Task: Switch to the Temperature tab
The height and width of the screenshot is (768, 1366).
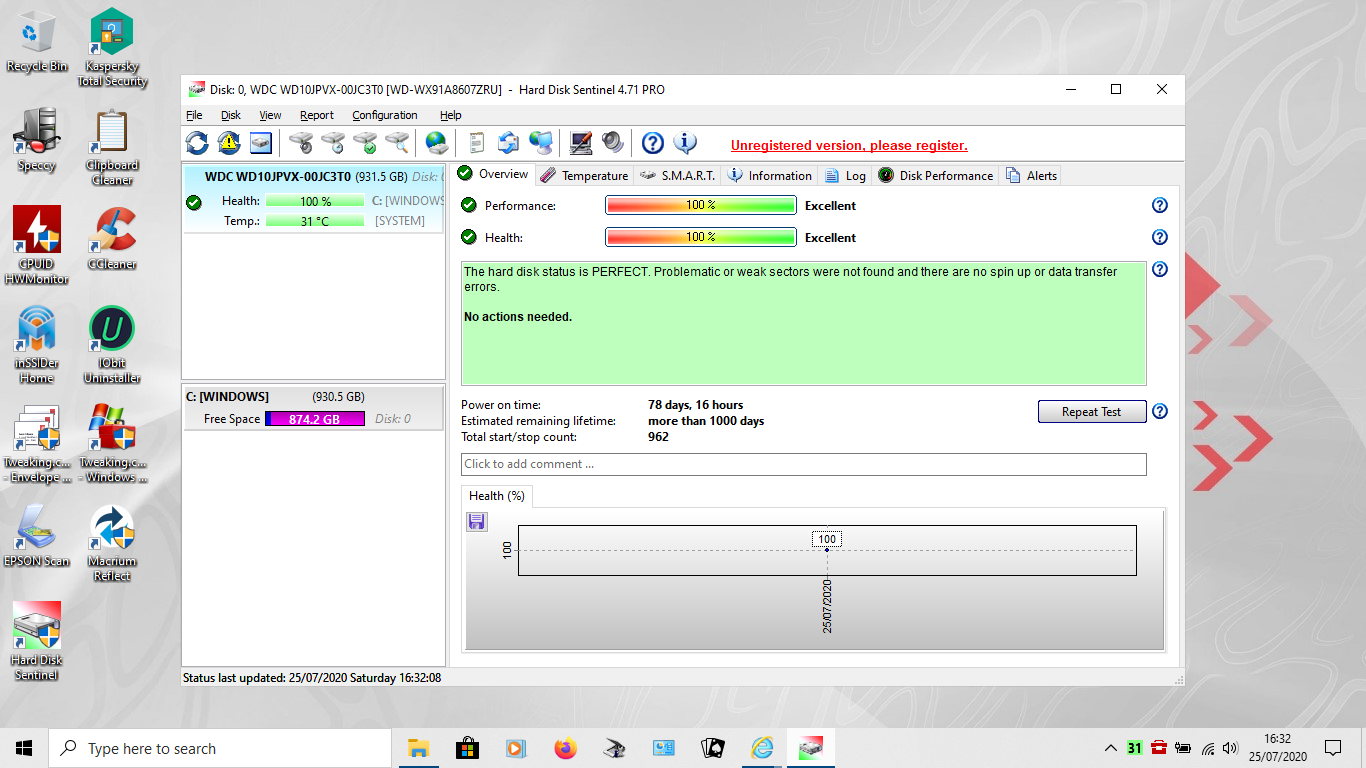Action: (584, 175)
